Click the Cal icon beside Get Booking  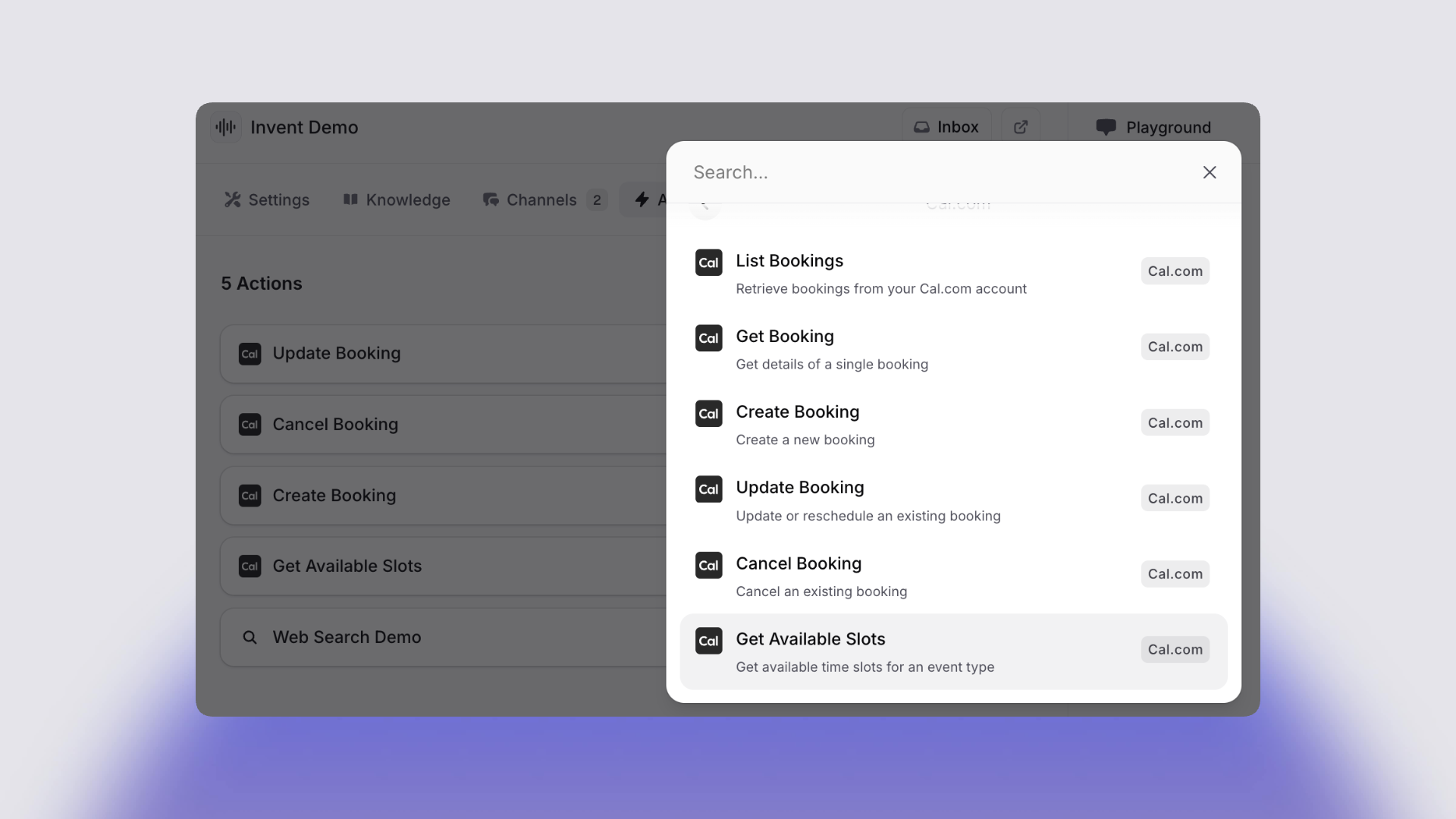[x=708, y=338]
